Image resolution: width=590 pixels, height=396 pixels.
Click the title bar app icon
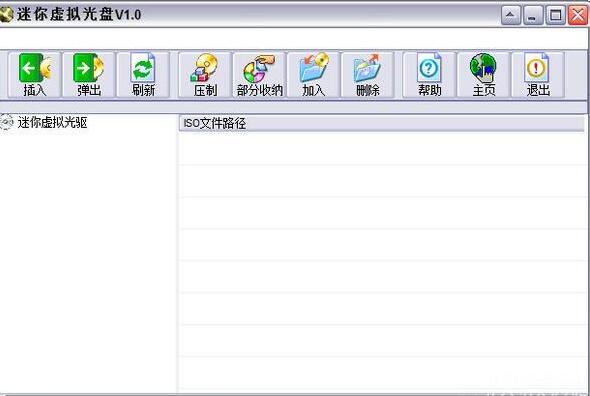(x=6, y=15)
